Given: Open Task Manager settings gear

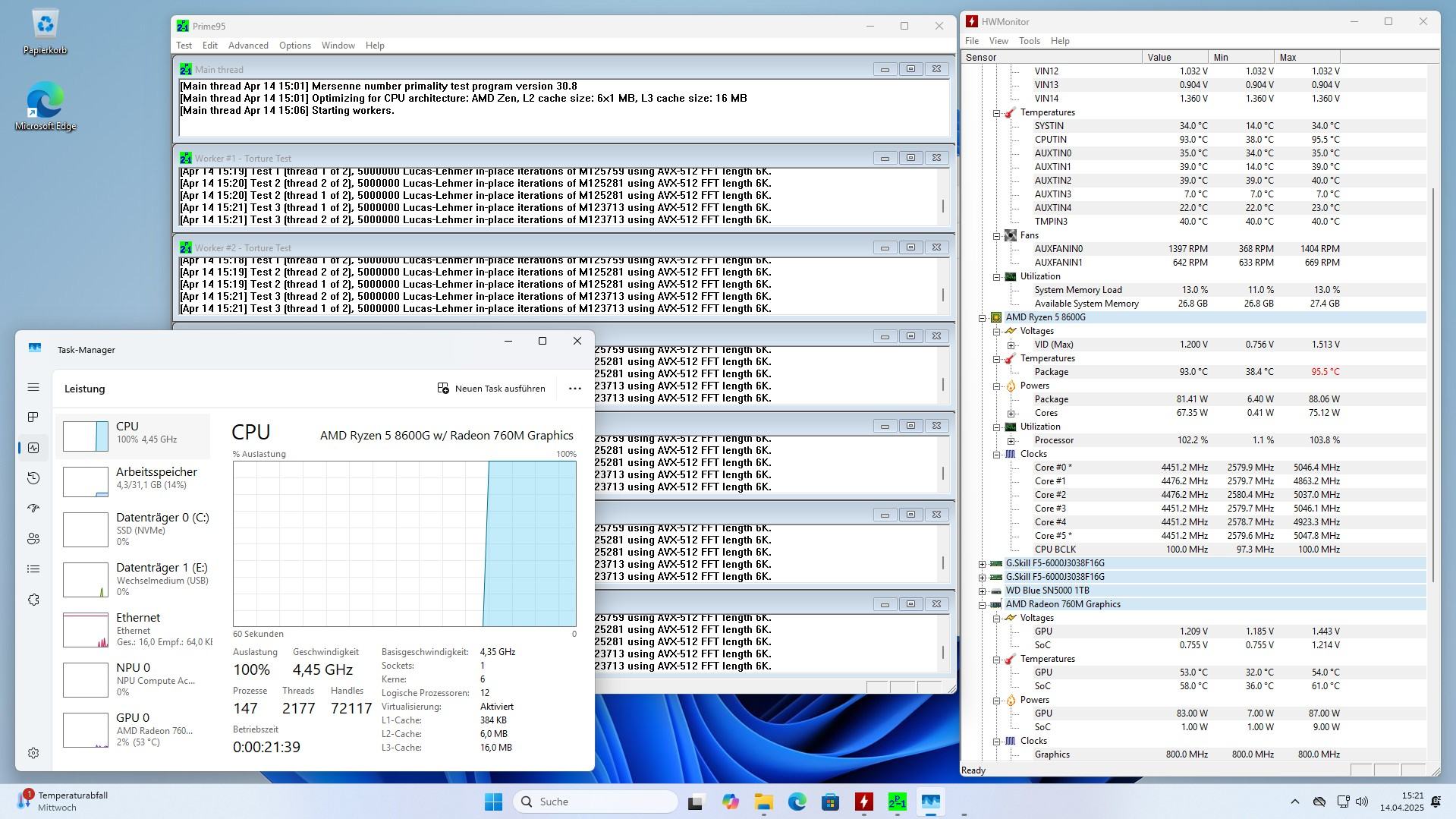Looking at the screenshot, I should tap(33, 753).
